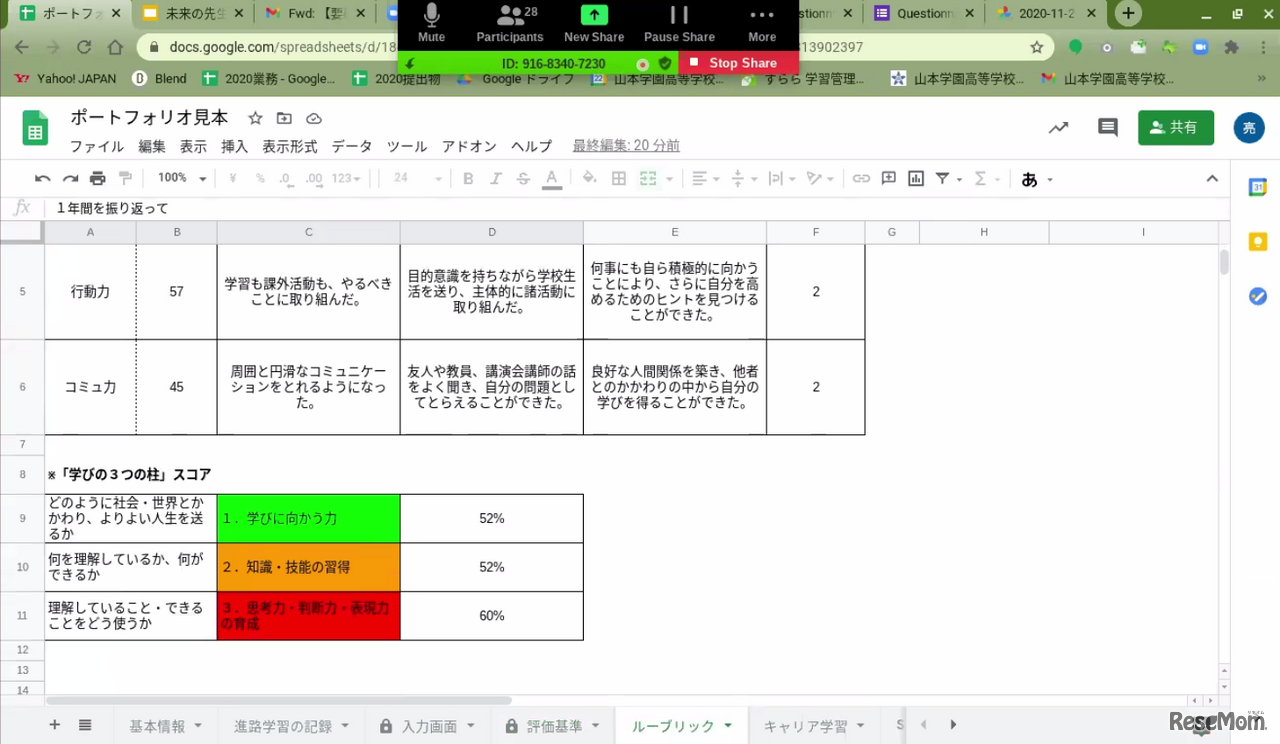The width and height of the screenshot is (1280, 744).
Task: Open the Google Calendar side panel
Action: point(1258,187)
